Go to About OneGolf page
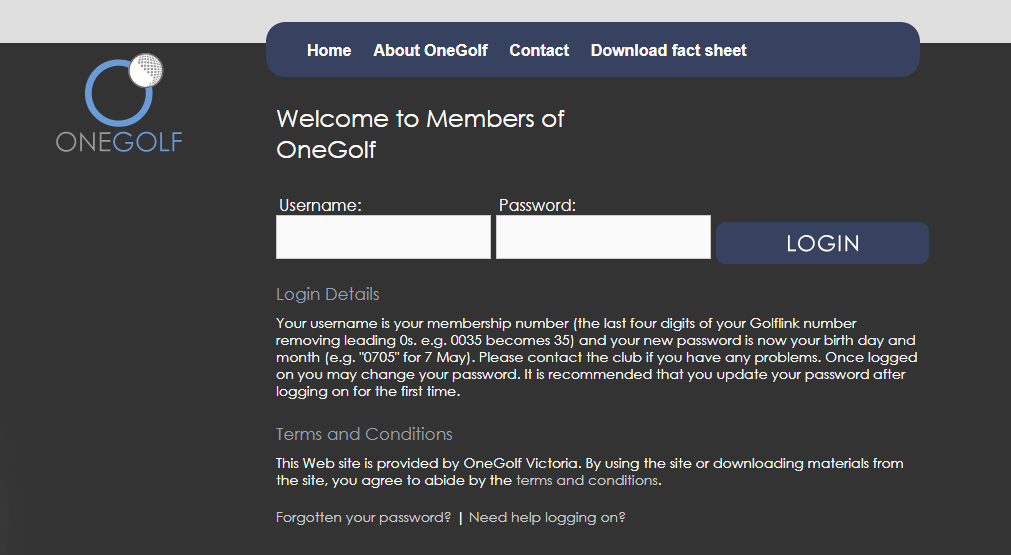Image resolution: width=1011 pixels, height=555 pixels. click(x=430, y=50)
